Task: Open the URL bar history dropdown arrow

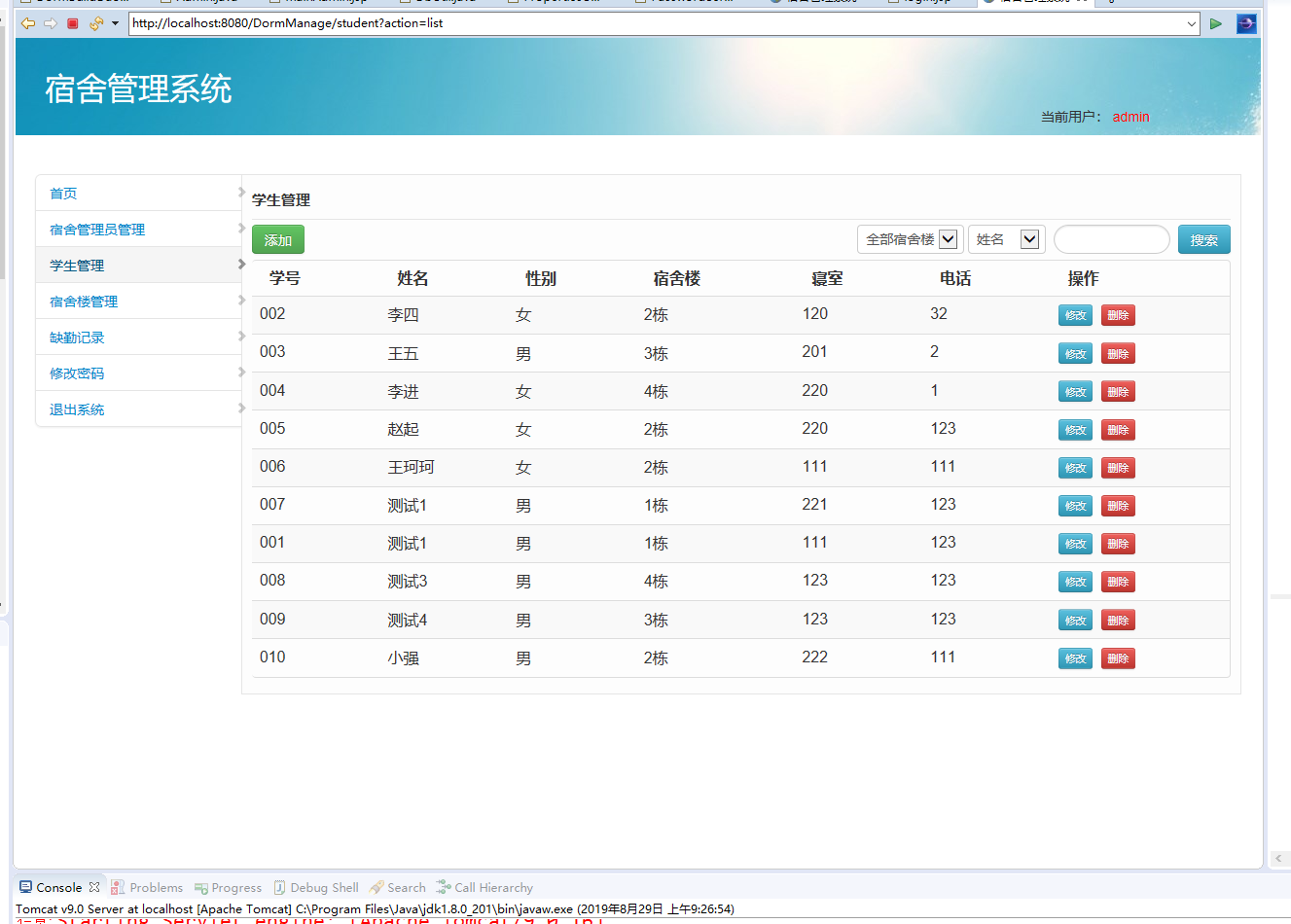Action: (x=1193, y=23)
